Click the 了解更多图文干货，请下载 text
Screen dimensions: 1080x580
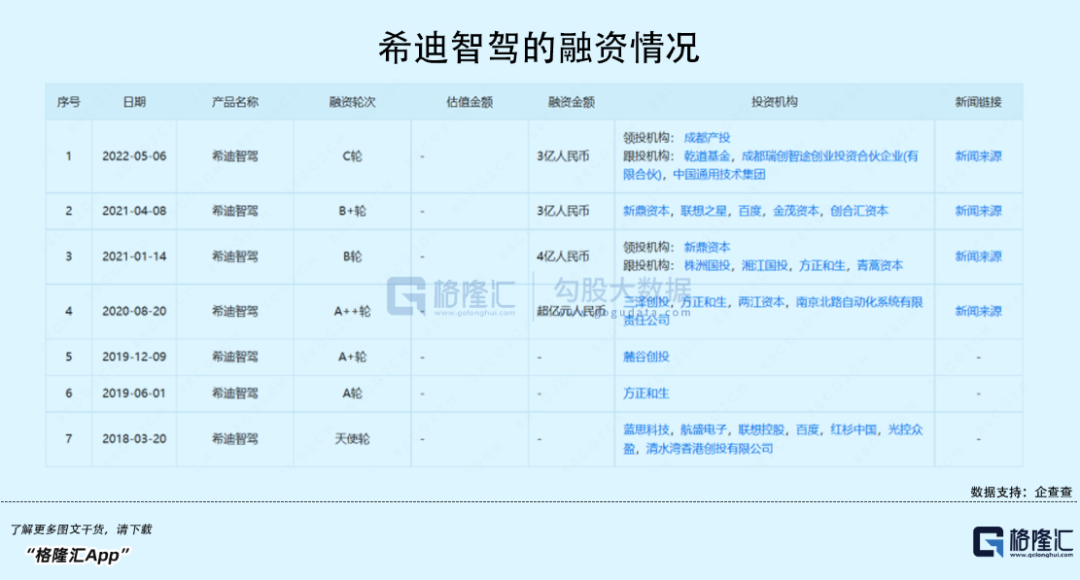[x=81, y=529]
